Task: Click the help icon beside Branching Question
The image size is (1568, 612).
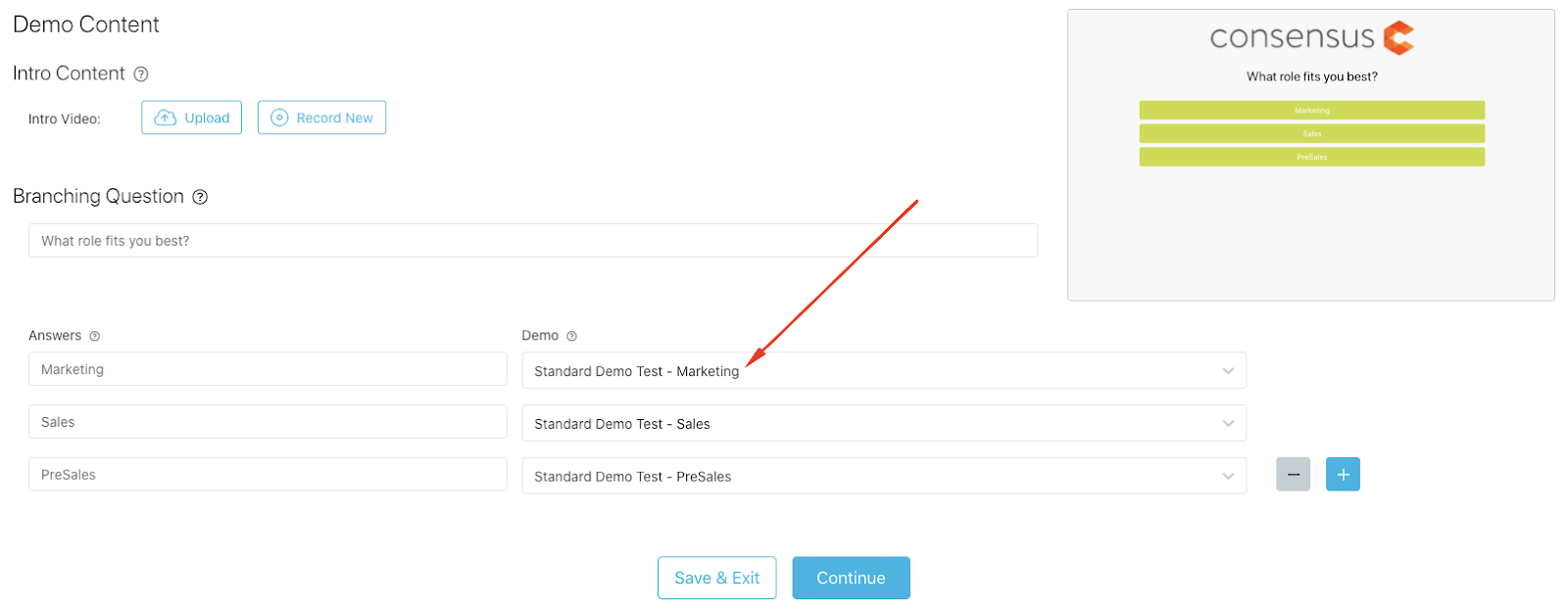Action: coord(200,197)
